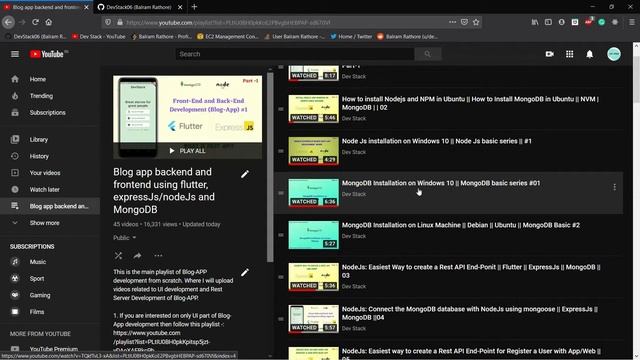This screenshot has height=360, width=640.
Task: Click Dev Stack channel under MongoDB Installation on Windows
Action: 353,194
